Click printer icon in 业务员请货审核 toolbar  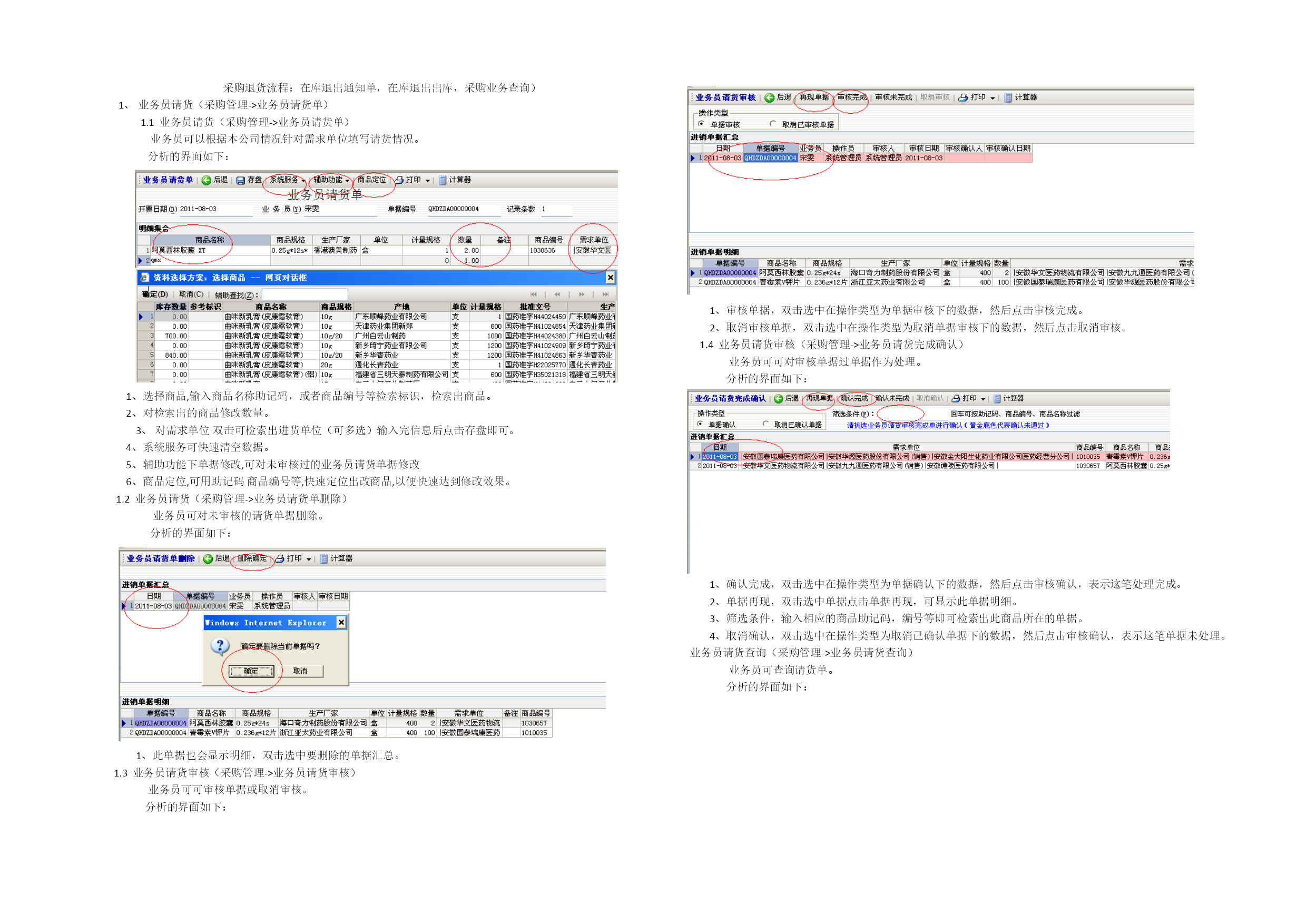[x=963, y=98]
